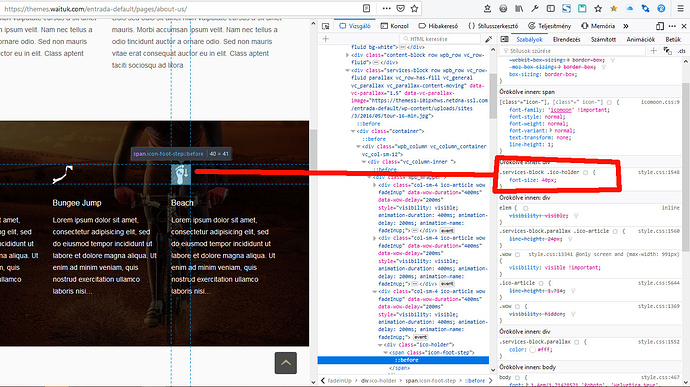Click the scroll-to-top arrow button
The height and width of the screenshot is (387, 690).
click(286, 363)
